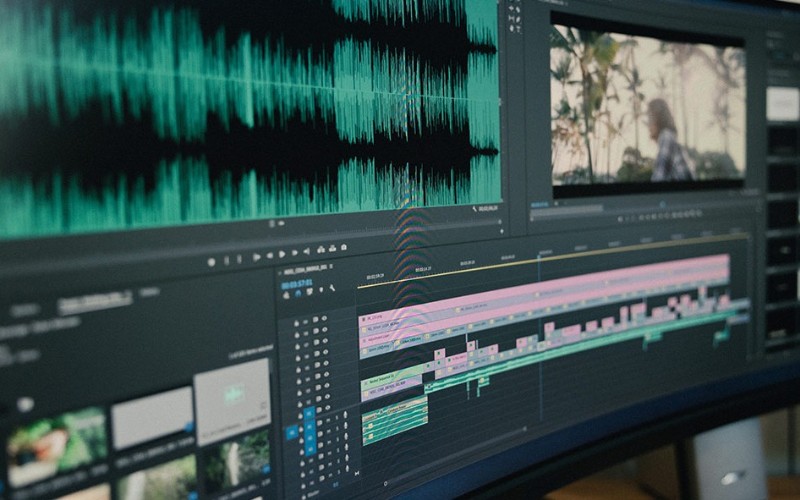The height and width of the screenshot is (500, 800).
Task: Hide the topmost video track with its eye icon
Action: click(324, 318)
